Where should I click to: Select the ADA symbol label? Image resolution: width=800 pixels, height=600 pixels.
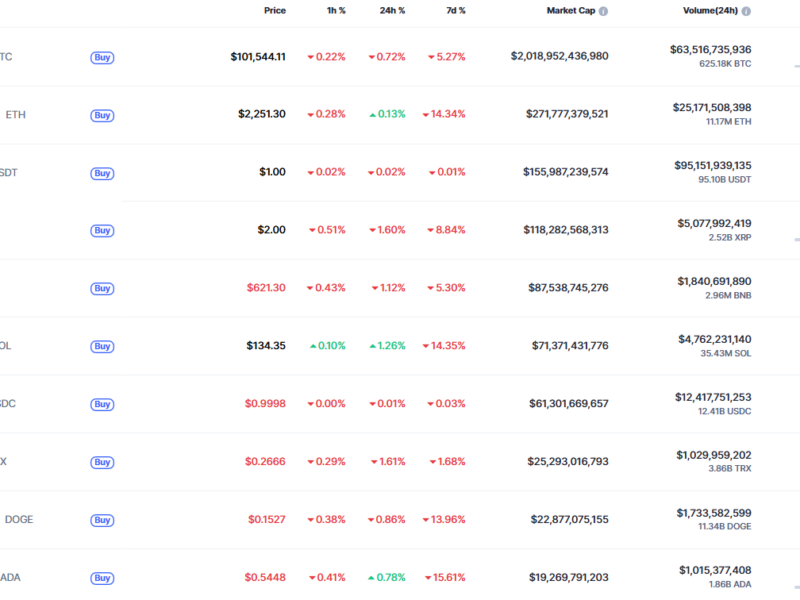(x=10, y=578)
